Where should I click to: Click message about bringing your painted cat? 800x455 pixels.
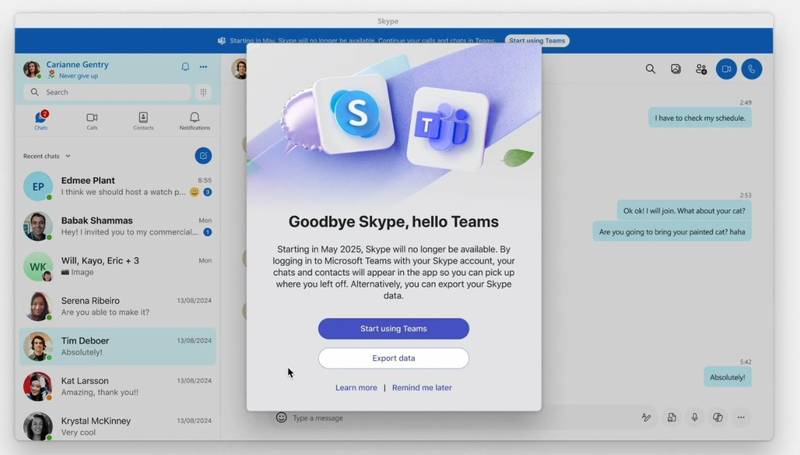(x=672, y=232)
